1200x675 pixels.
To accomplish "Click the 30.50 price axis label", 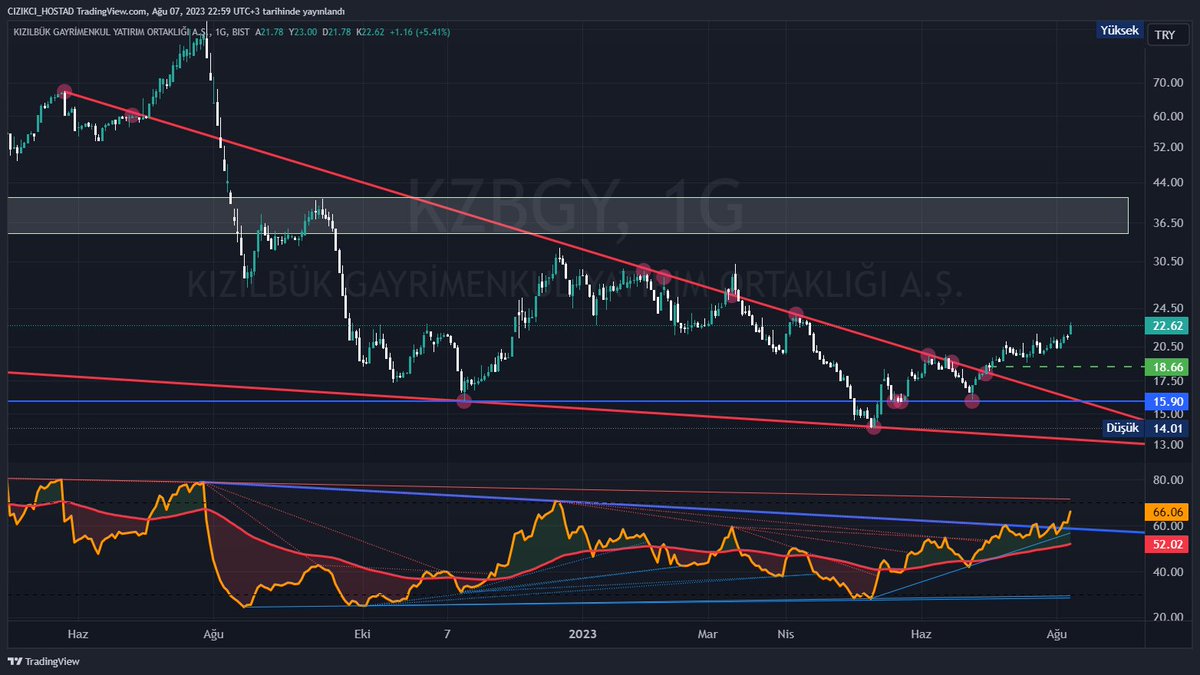I will point(1168,261).
